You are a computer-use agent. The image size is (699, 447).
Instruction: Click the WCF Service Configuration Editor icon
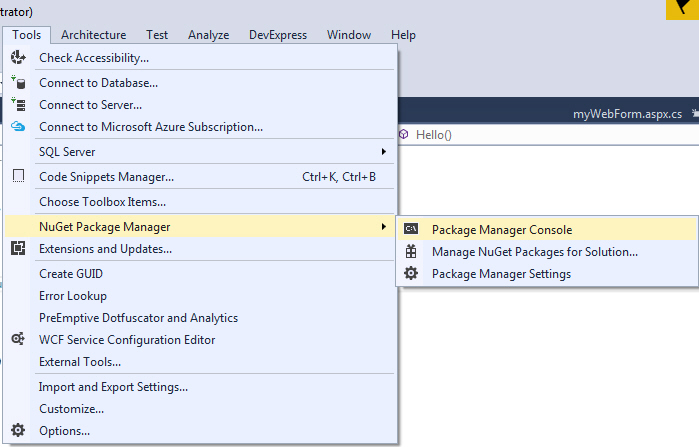(x=18, y=340)
